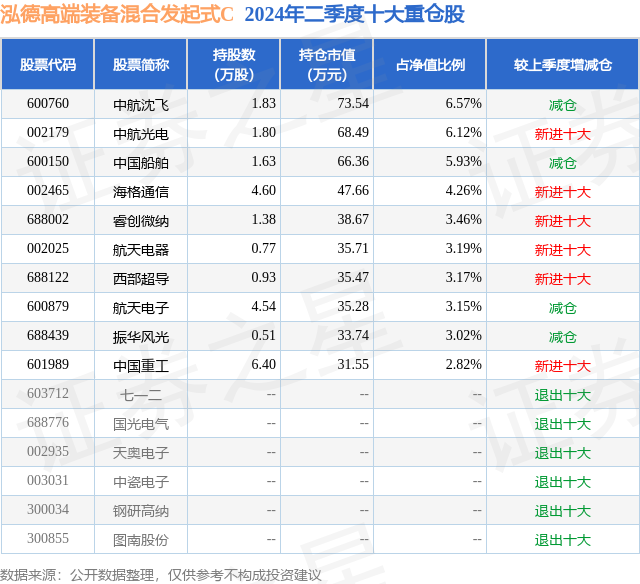
Task: Select stock name 中国船舶
Action: pyautogui.click(x=141, y=163)
